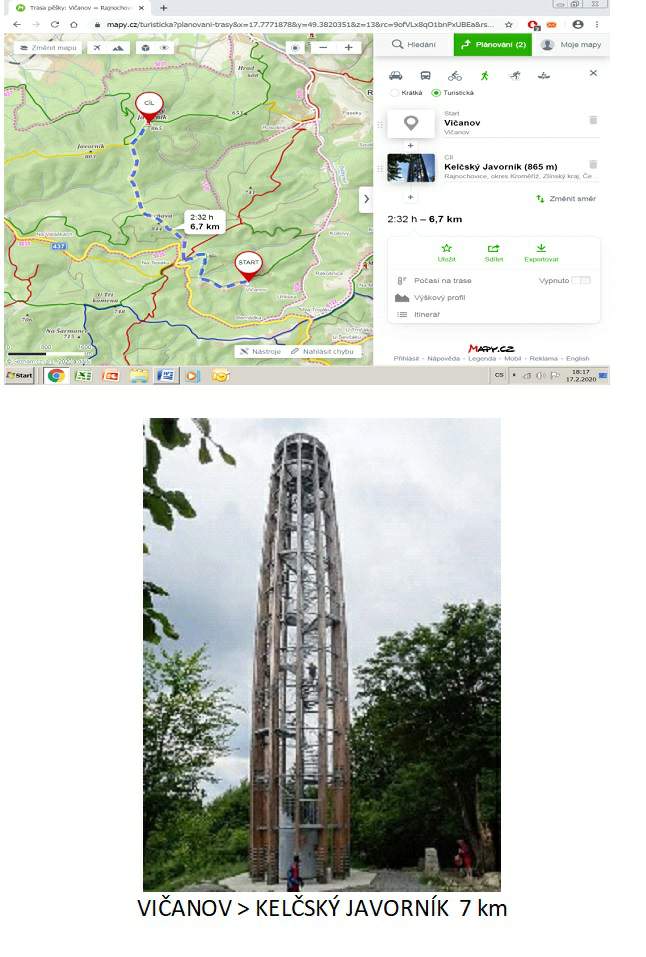Select the cross-country skiing mode icon
Screen dimensions: 646x957
[514, 76]
